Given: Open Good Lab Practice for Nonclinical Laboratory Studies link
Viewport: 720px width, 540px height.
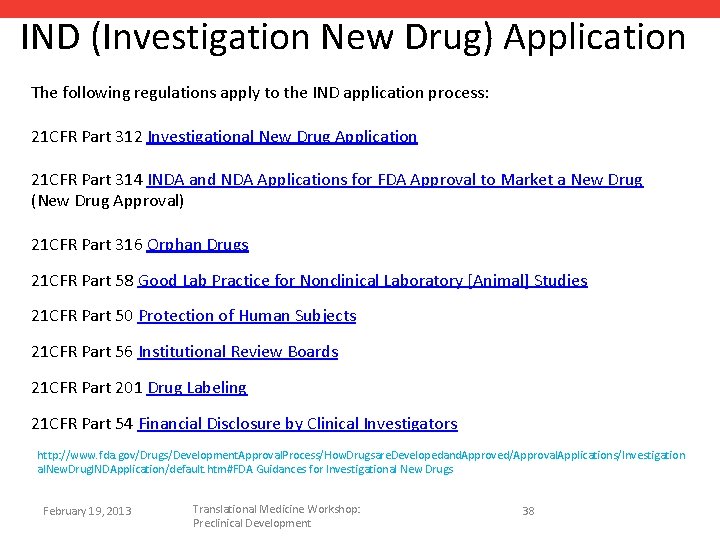Looking at the screenshot, I should pos(362,281).
